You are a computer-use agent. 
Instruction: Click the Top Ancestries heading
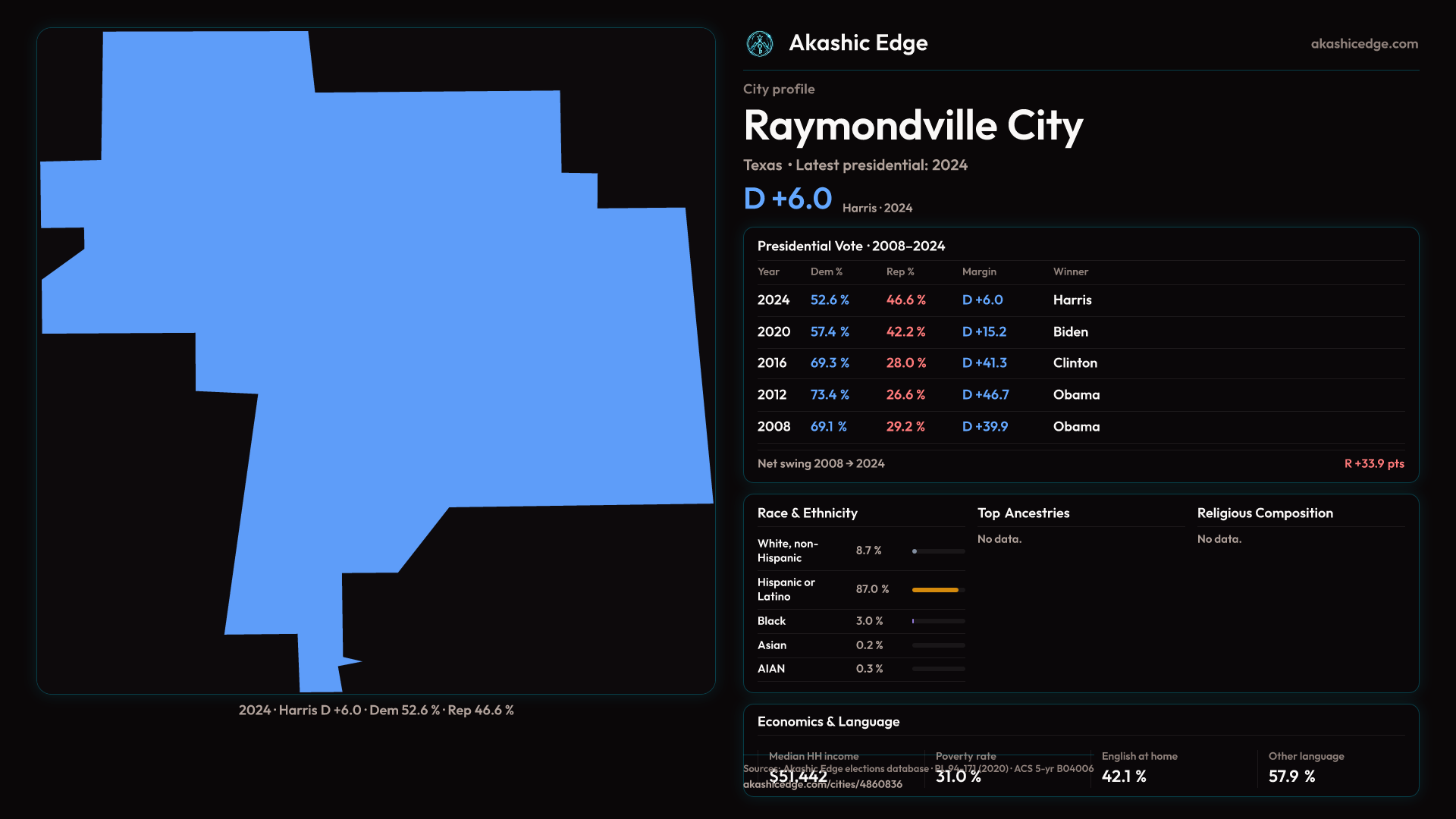[1023, 513]
